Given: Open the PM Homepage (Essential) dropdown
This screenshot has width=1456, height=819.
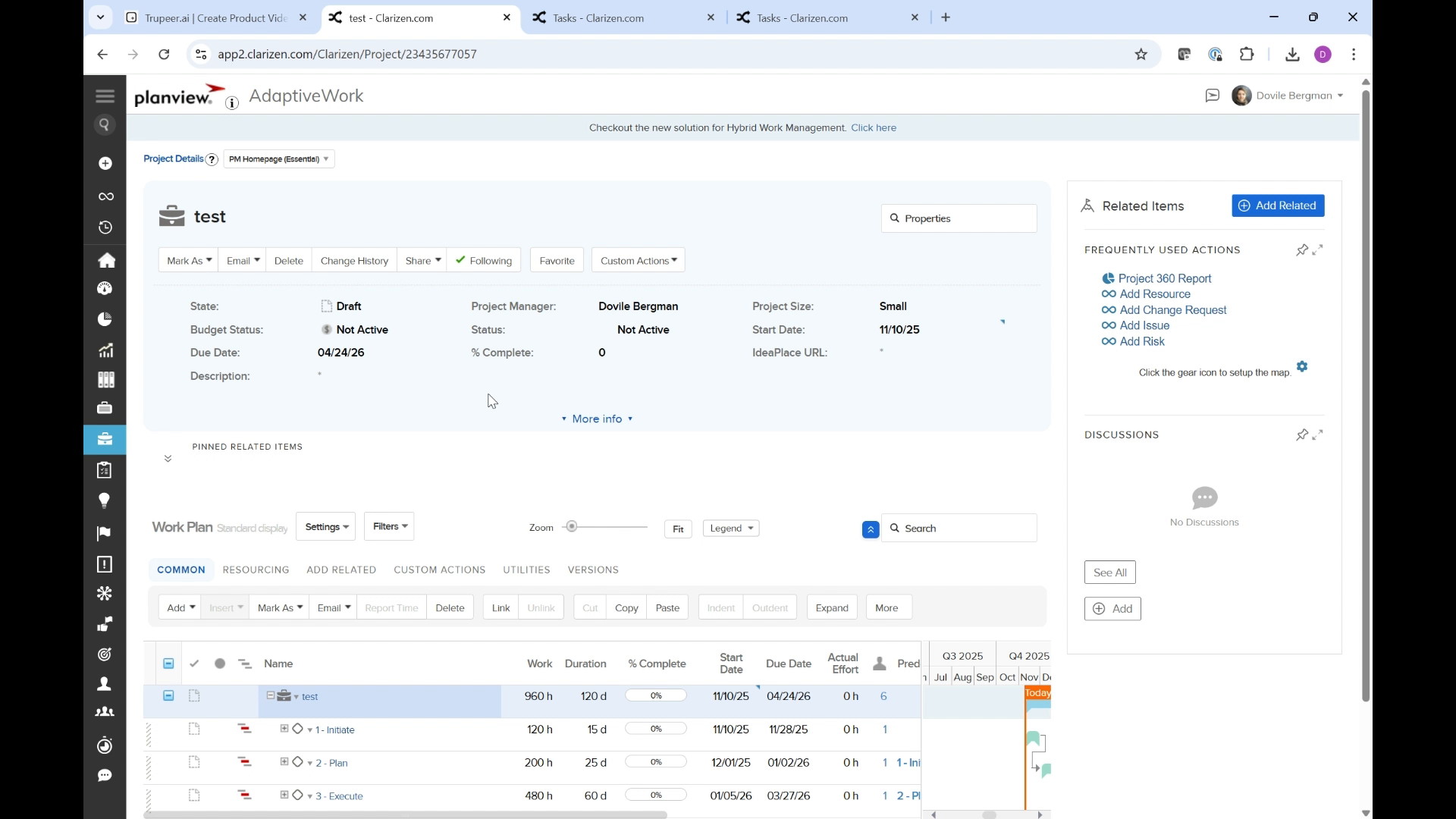Looking at the screenshot, I should [278, 159].
